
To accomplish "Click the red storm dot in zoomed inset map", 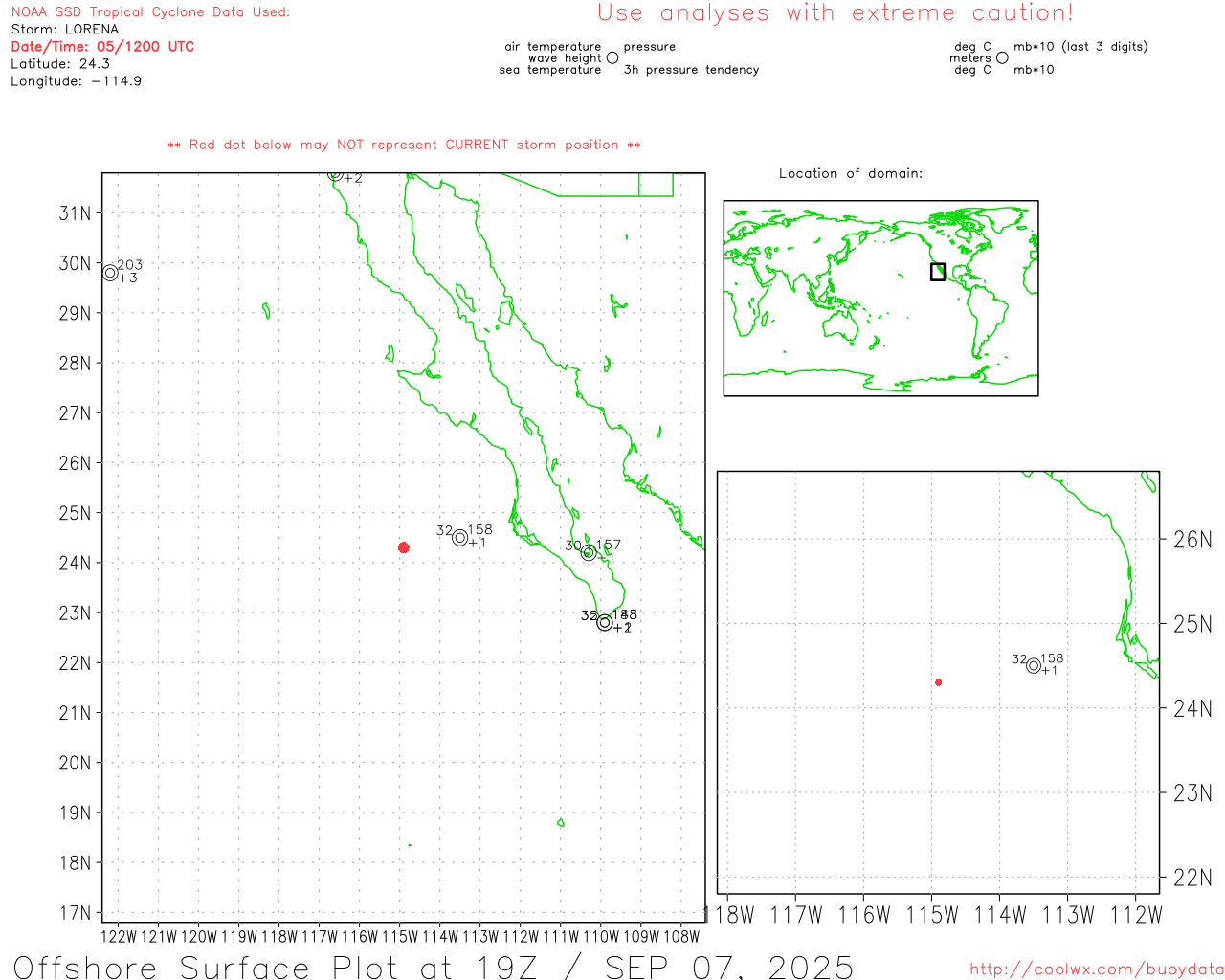I will click(x=939, y=682).
